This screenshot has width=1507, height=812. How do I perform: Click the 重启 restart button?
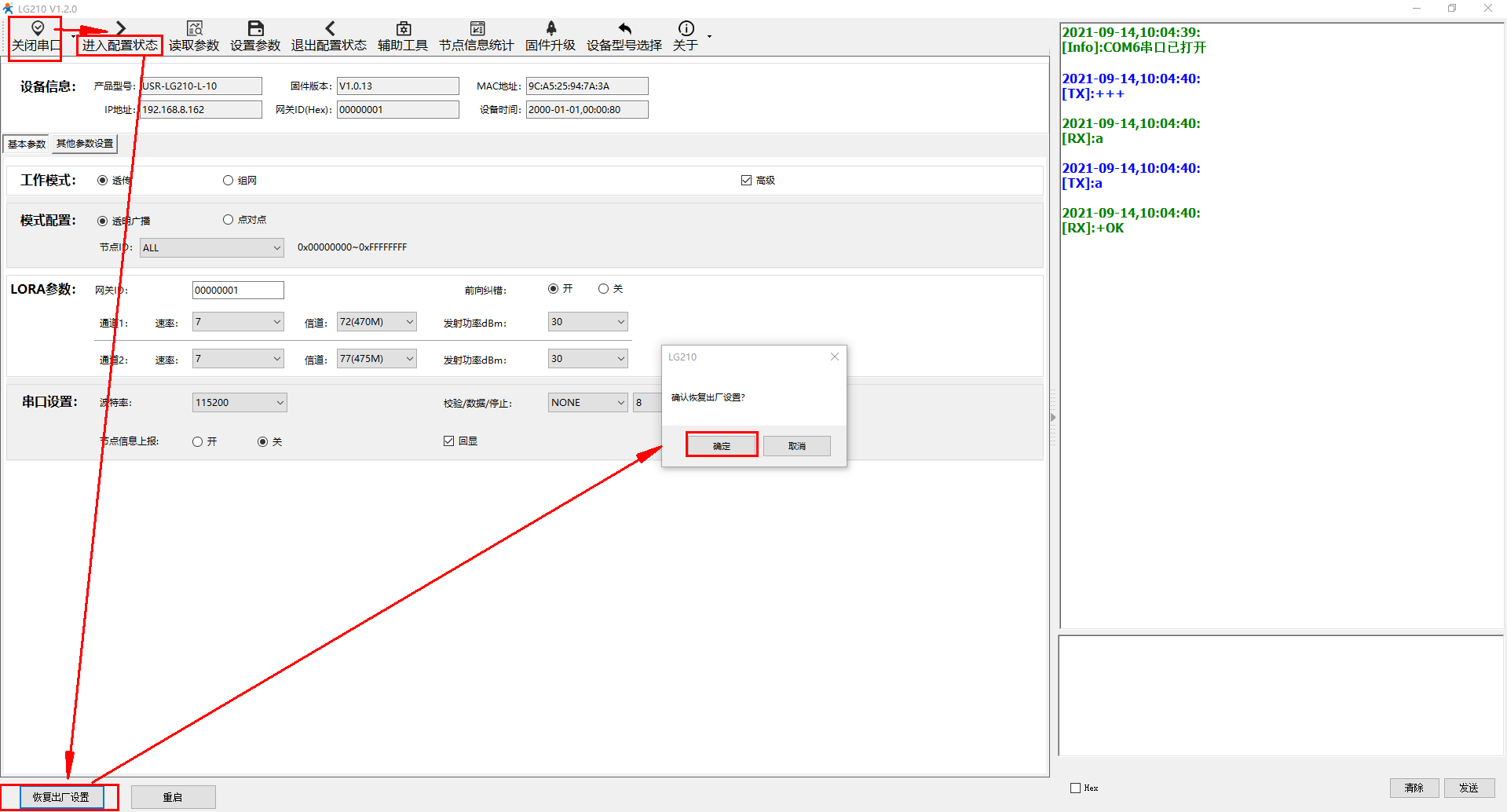click(x=173, y=797)
